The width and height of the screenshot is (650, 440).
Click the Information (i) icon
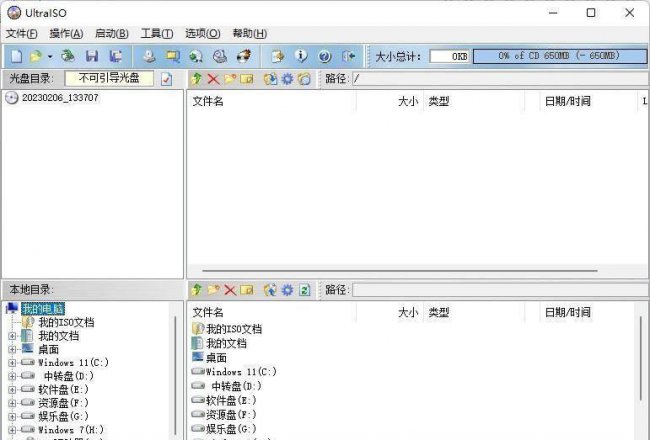301,56
